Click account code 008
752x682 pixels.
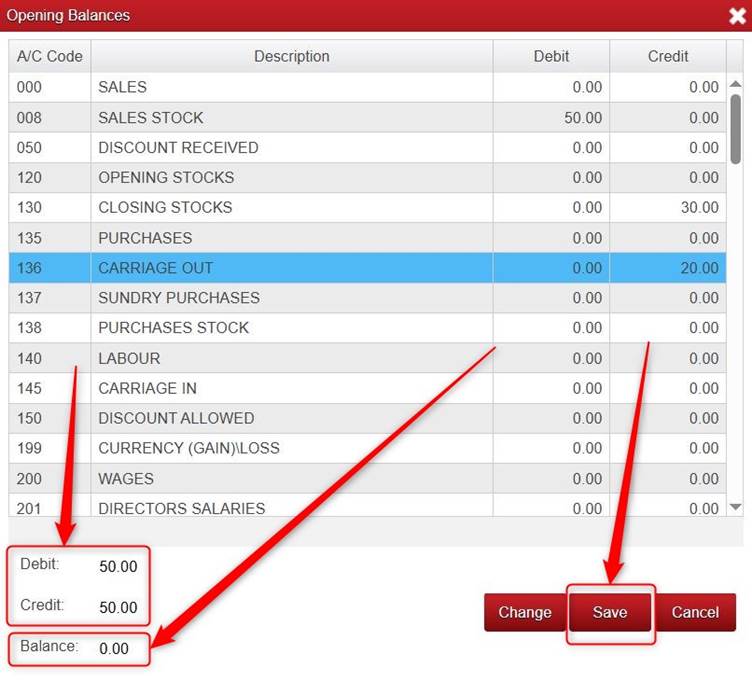(x=29, y=118)
